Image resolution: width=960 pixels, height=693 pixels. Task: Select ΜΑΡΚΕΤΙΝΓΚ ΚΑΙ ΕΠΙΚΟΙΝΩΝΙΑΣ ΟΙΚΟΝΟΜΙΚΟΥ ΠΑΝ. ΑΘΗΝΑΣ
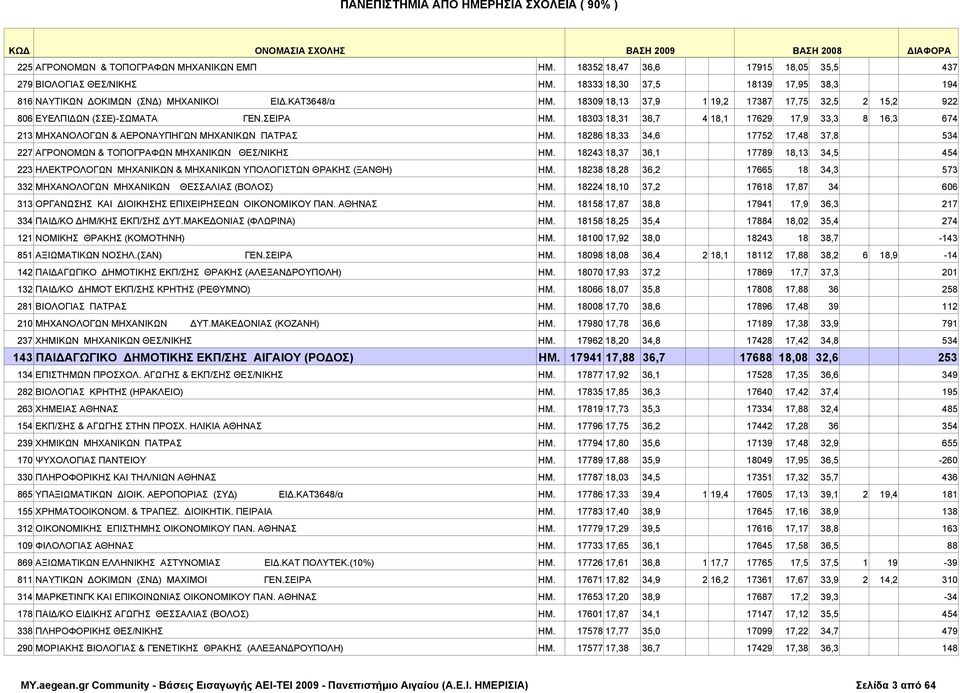click(176, 598)
